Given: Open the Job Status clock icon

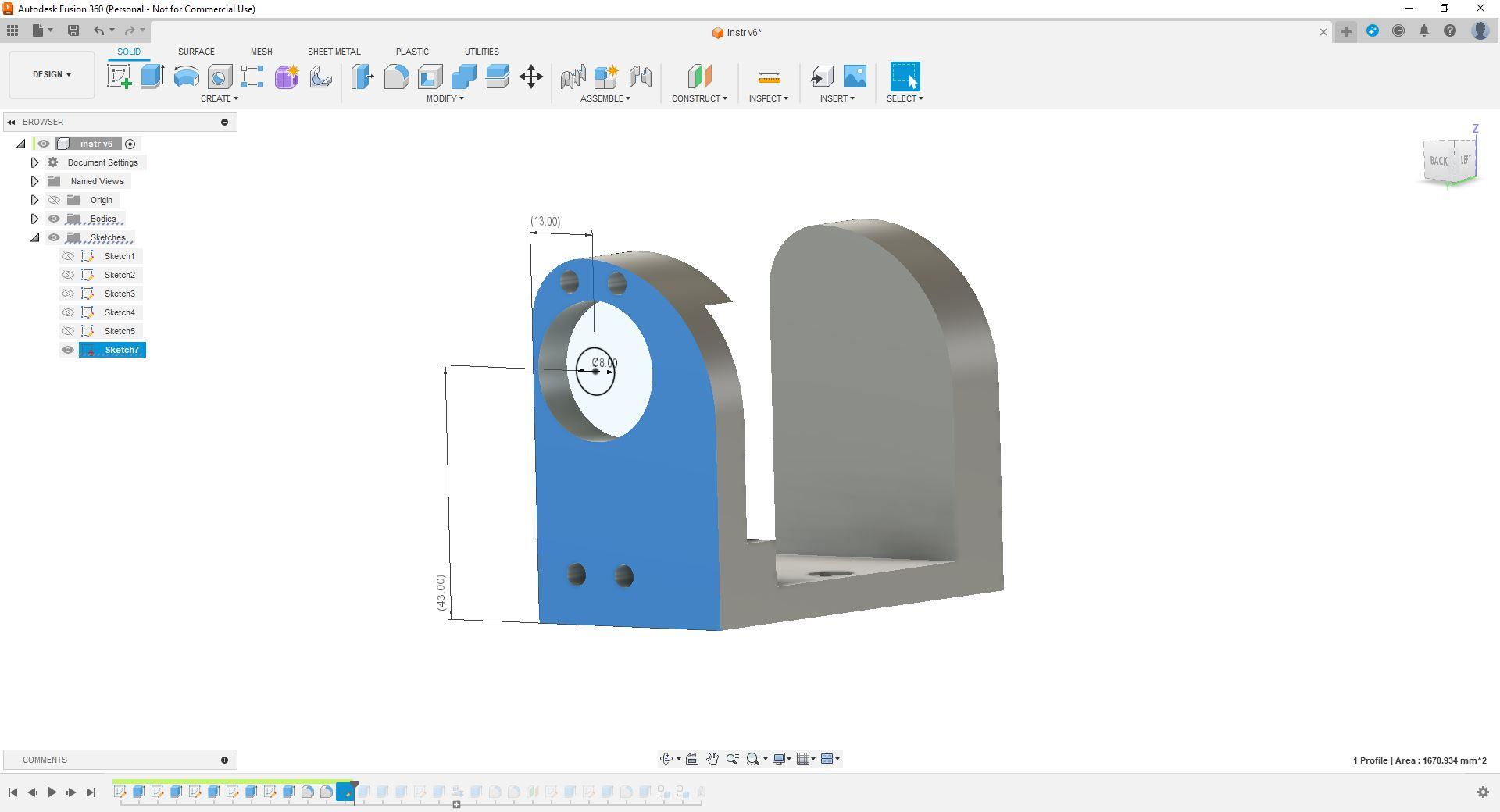Looking at the screenshot, I should 1398,31.
